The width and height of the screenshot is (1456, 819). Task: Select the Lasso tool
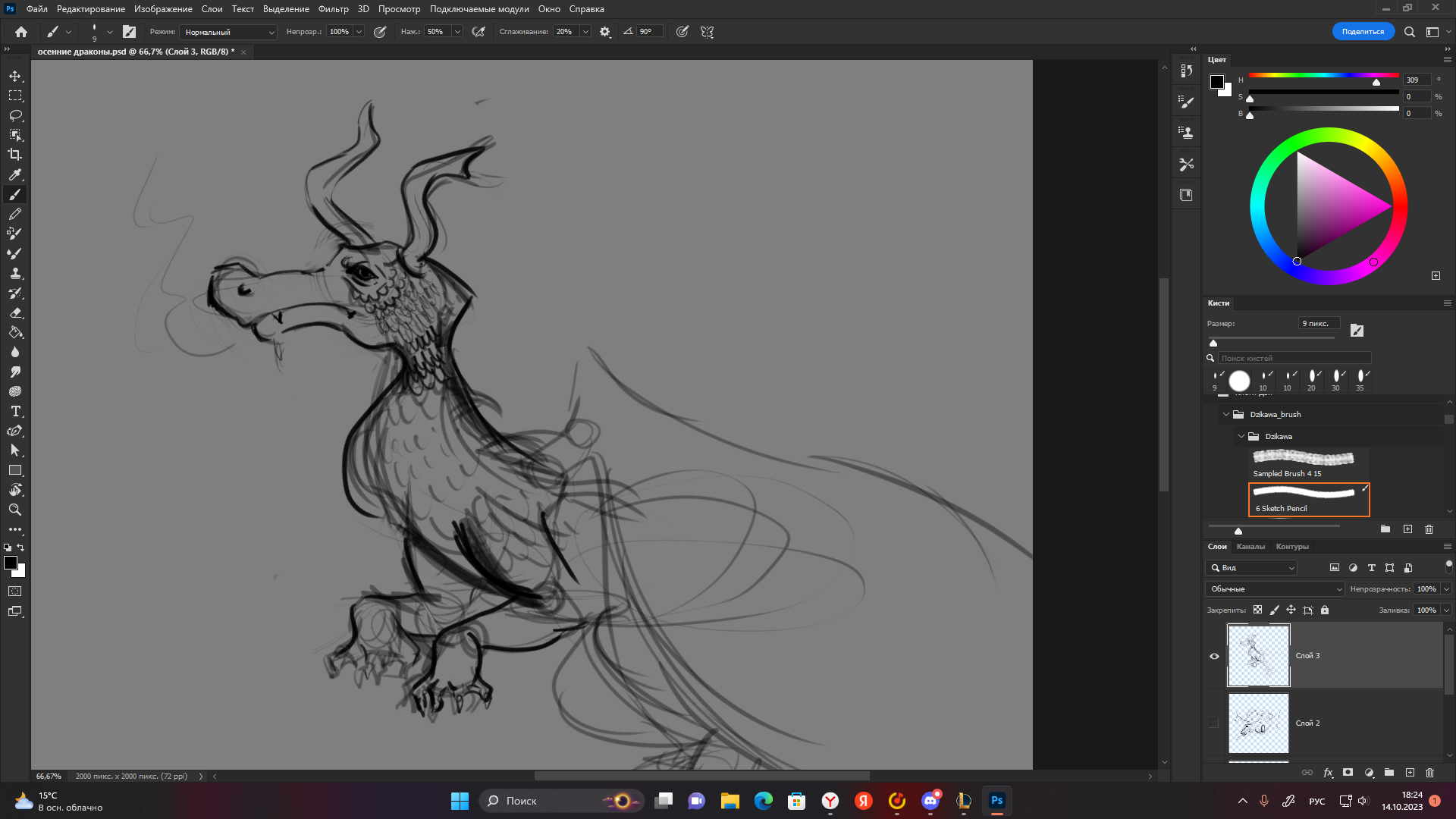pos(15,115)
